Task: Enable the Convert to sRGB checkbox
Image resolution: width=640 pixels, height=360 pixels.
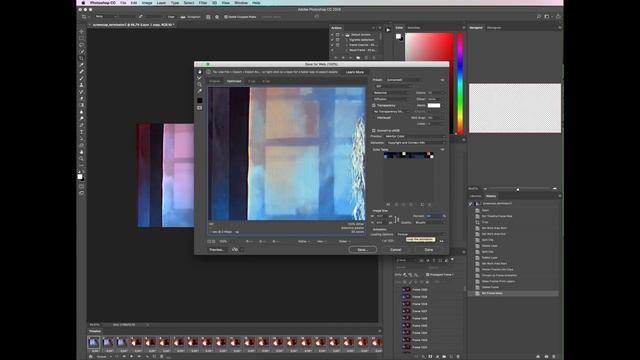Action: point(374,131)
